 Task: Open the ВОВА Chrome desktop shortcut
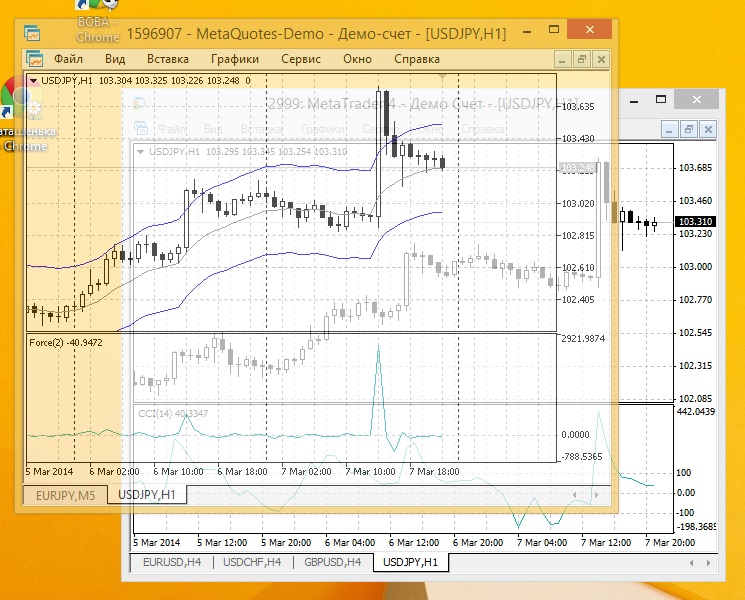coord(97,20)
